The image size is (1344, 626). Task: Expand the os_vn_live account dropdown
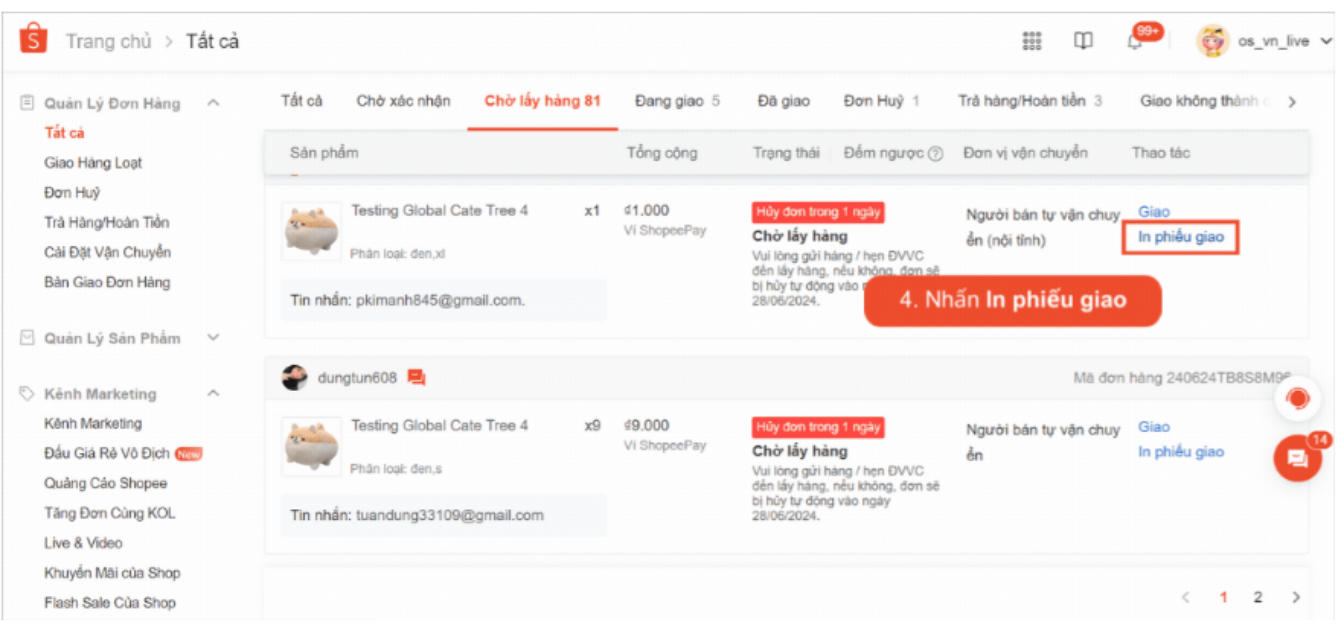[1326, 41]
